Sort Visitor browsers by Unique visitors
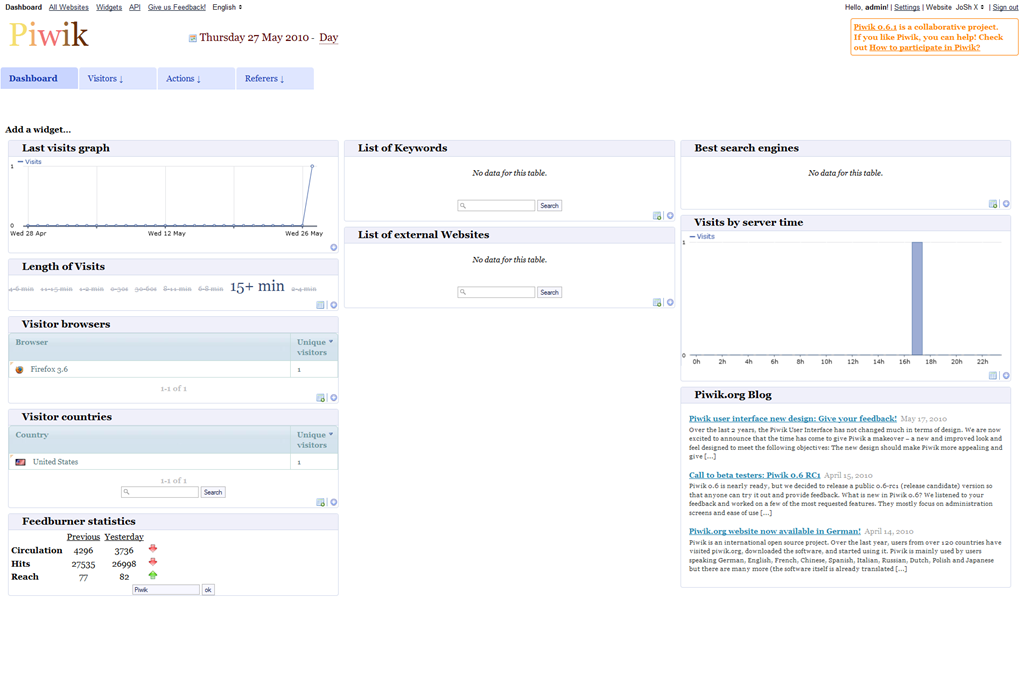Viewport: 1024px width, 682px height. pos(314,347)
